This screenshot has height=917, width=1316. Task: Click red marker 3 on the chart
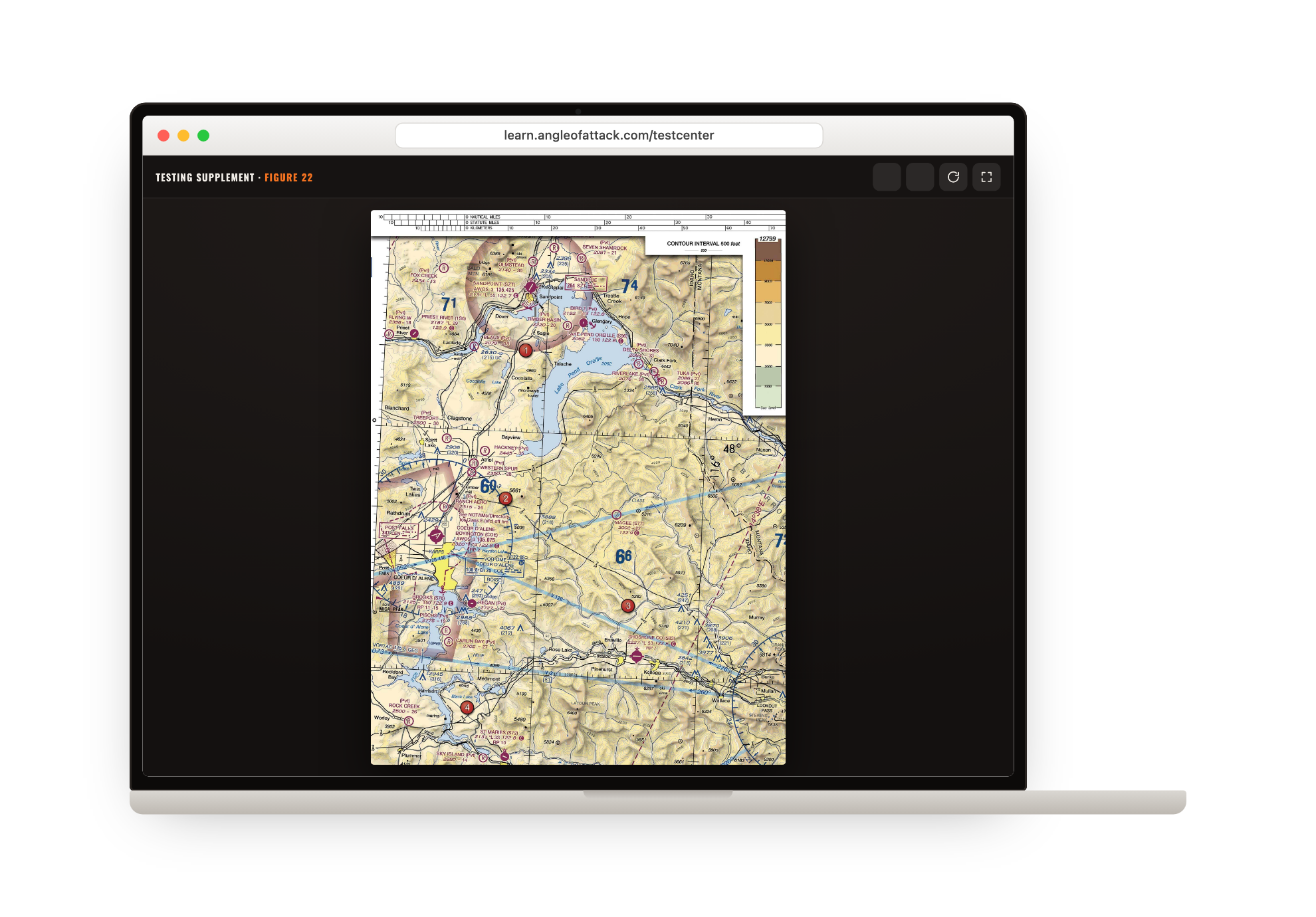(x=627, y=605)
